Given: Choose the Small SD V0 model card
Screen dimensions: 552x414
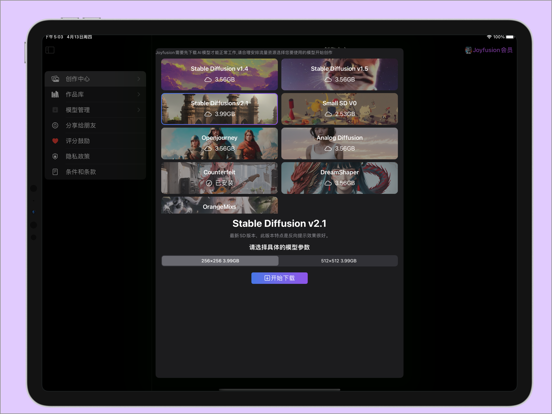Looking at the screenshot, I should click(x=339, y=109).
